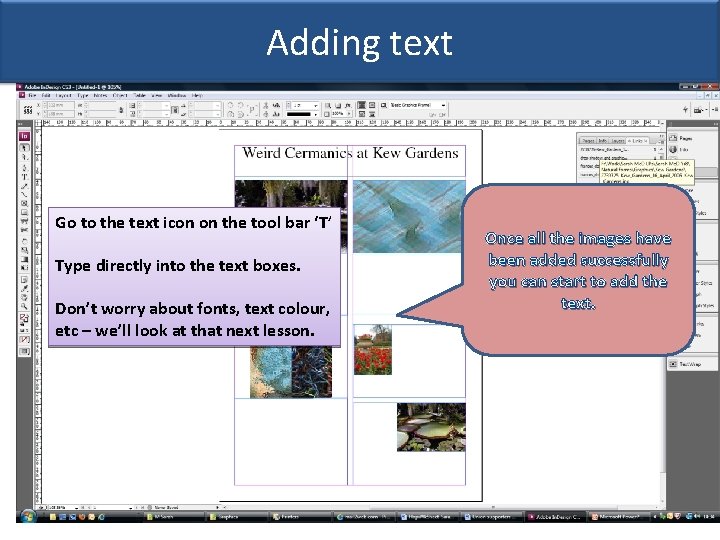Image resolution: width=720 pixels, height=540 pixels.
Task: Click the X position input field
Action: [x=60, y=106]
